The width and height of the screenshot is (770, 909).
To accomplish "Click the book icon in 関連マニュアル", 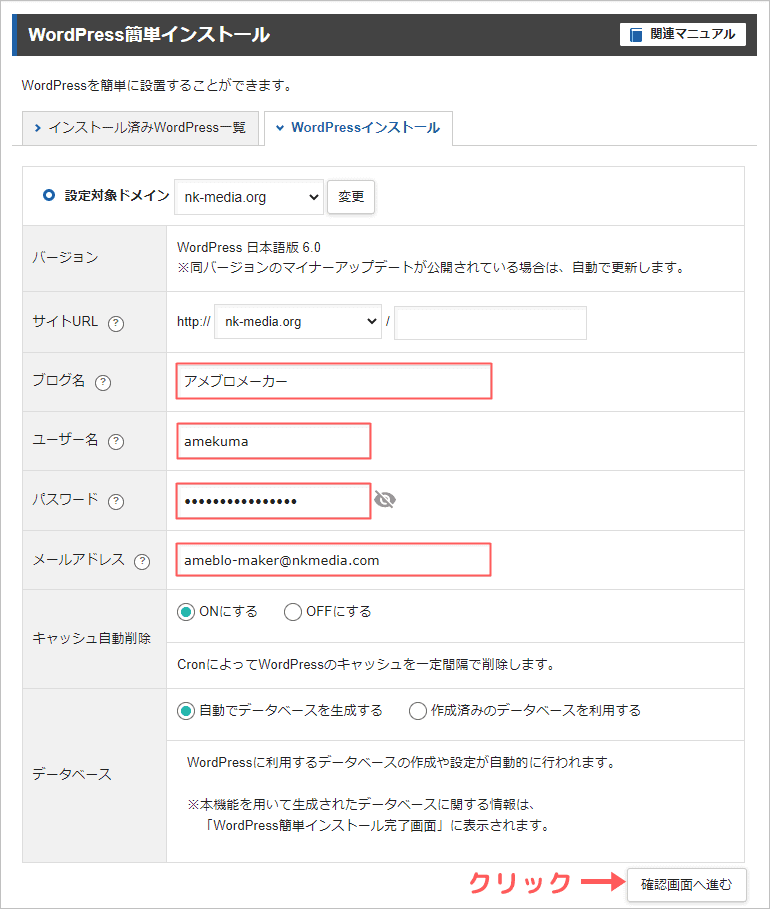I will point(636,35).
